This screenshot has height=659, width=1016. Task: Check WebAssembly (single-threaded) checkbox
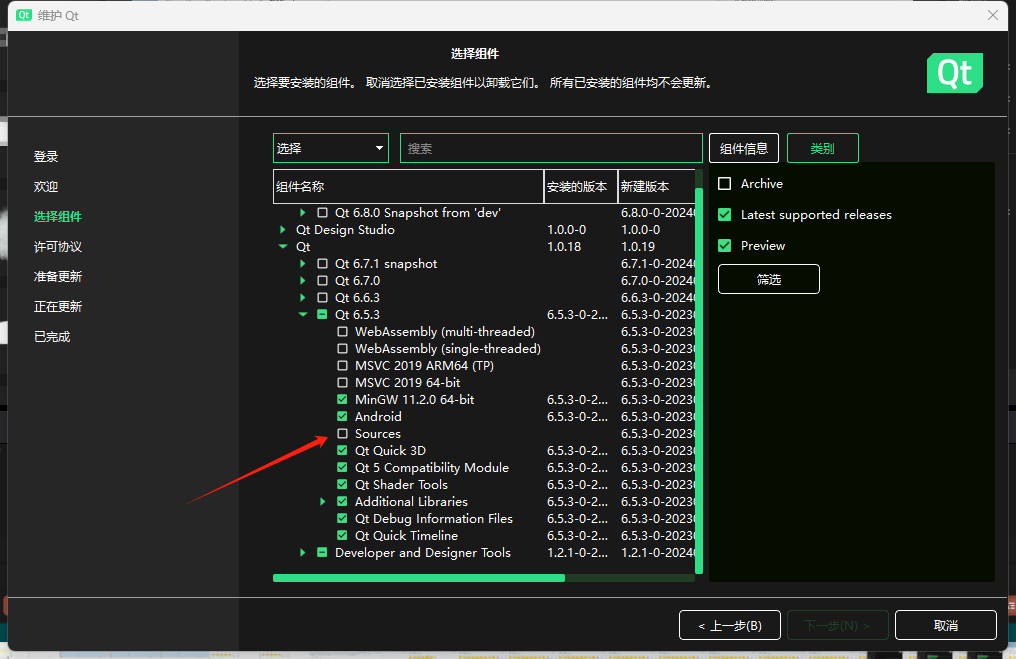342,349
